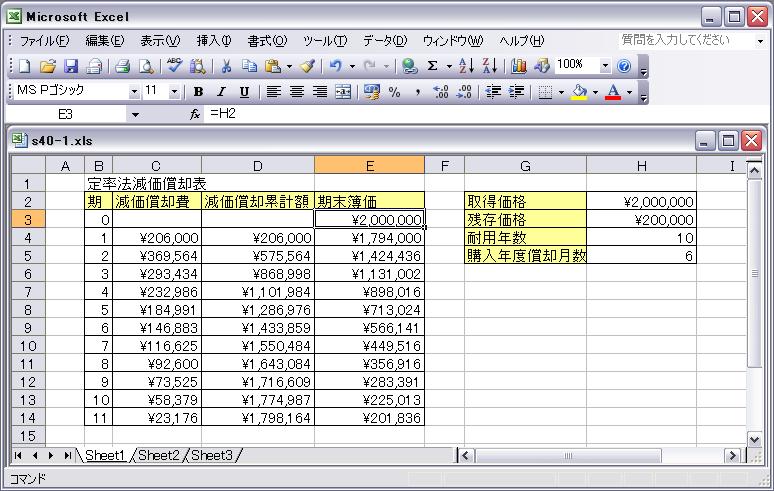The image size is (774, 491).
Task: Toggle bold formatting with B
Action: click(198, 92)
